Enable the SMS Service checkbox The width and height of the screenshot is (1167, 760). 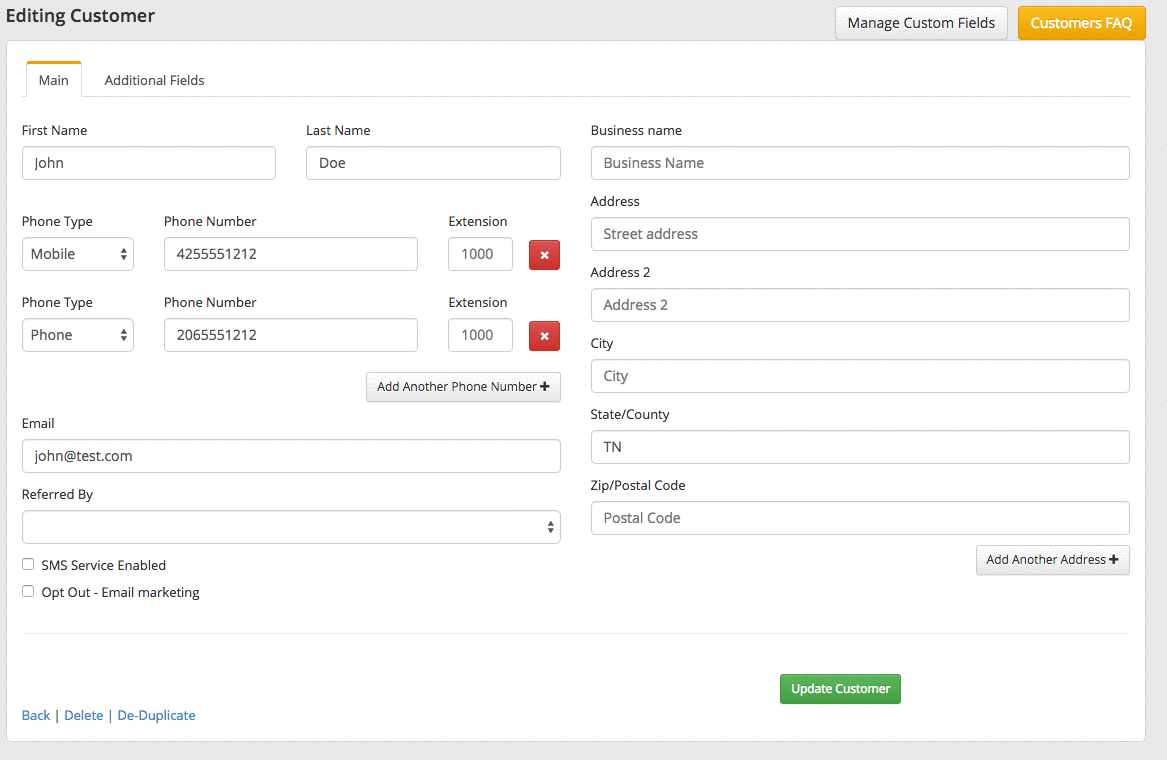tap(28, 565)
